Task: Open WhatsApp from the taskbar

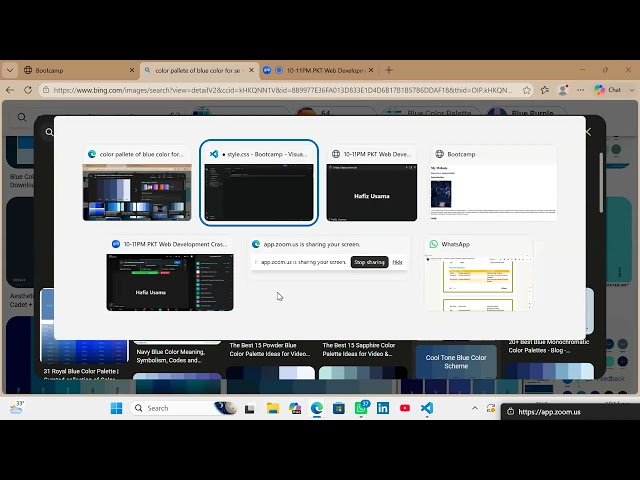Action: point(361,408)
